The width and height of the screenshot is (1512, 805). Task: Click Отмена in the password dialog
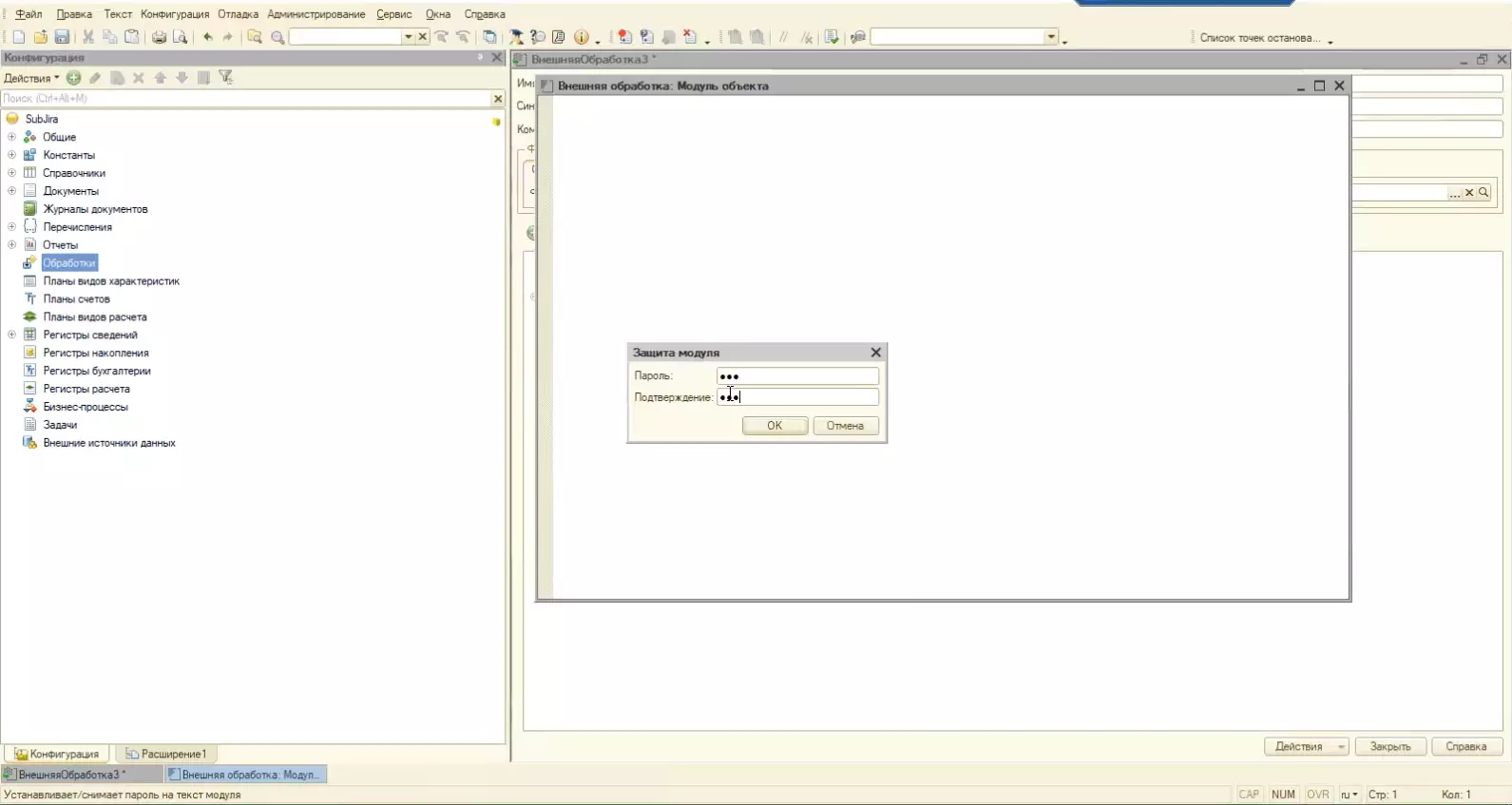click(x=845, y=426)
